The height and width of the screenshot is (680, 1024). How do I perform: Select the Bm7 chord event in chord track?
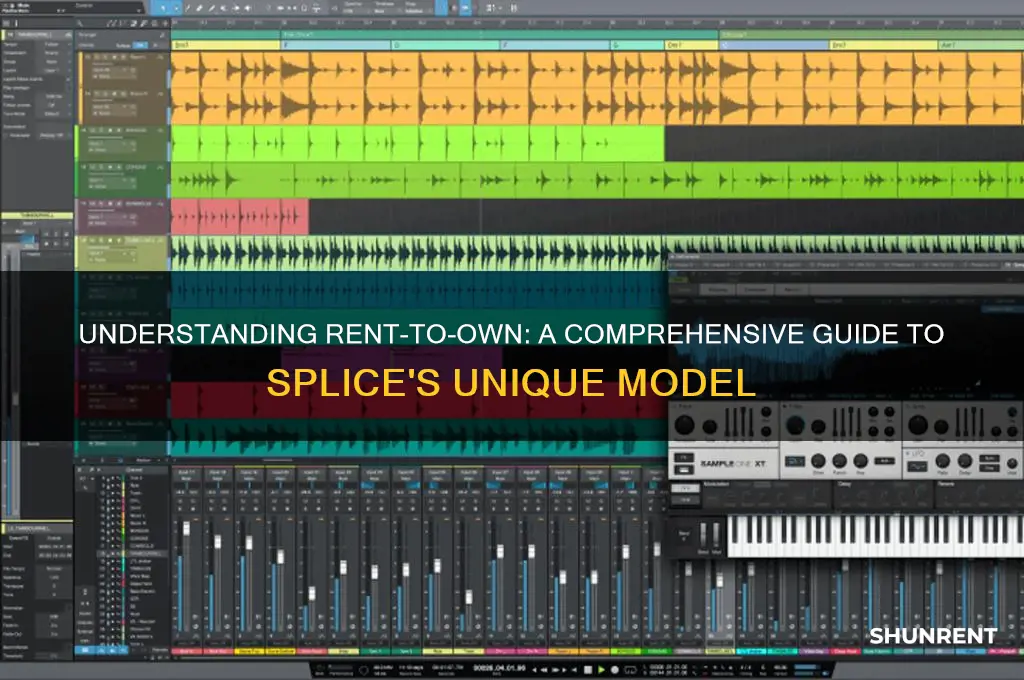tap(884, 45)
